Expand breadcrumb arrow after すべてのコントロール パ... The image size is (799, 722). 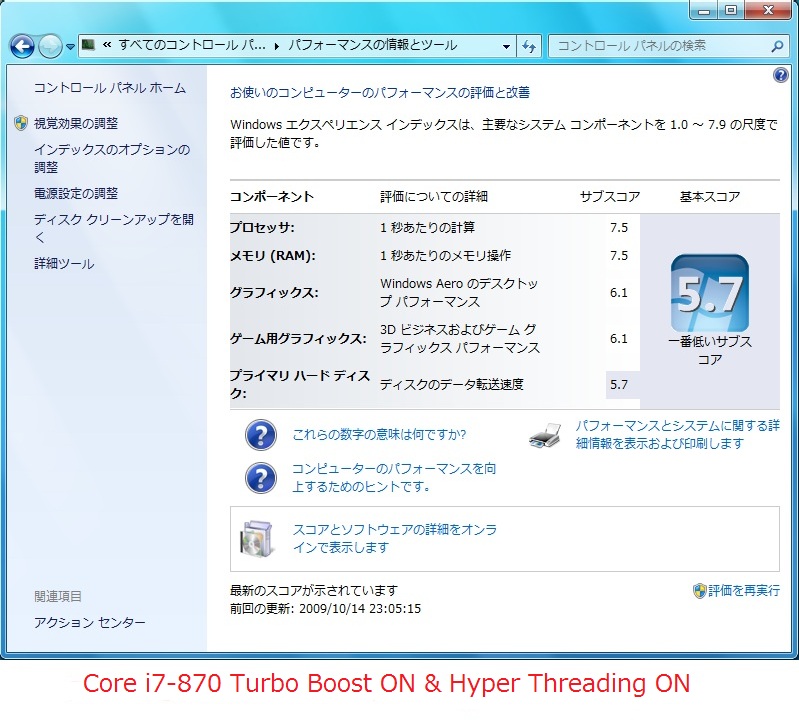(276, 46)
